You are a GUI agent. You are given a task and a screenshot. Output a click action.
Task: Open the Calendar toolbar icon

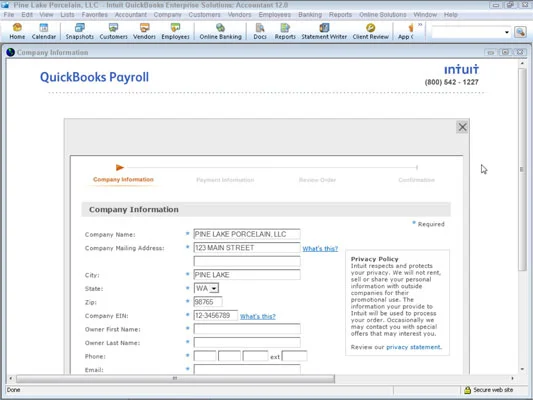(x=44, y=31)
